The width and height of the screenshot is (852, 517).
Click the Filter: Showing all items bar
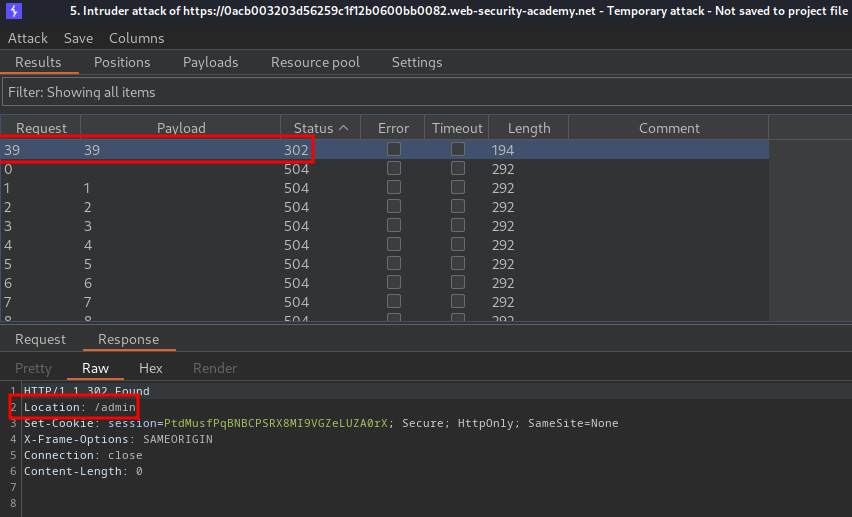pos(427,92)
